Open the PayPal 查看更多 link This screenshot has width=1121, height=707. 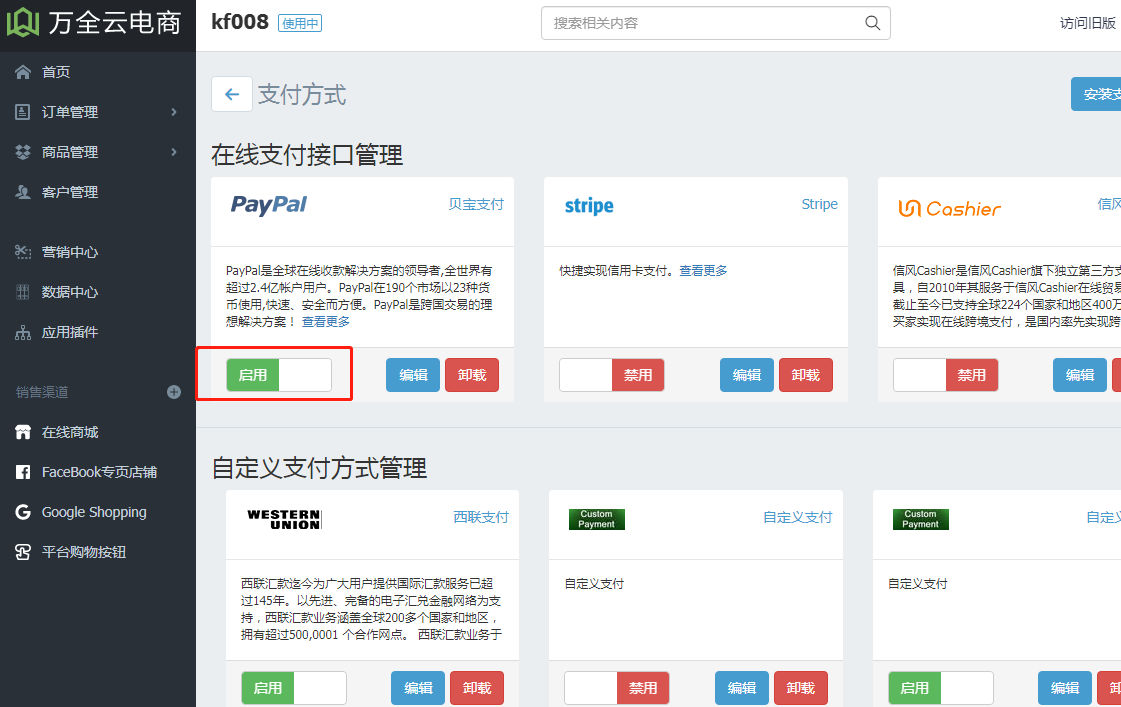pos(325,322)
